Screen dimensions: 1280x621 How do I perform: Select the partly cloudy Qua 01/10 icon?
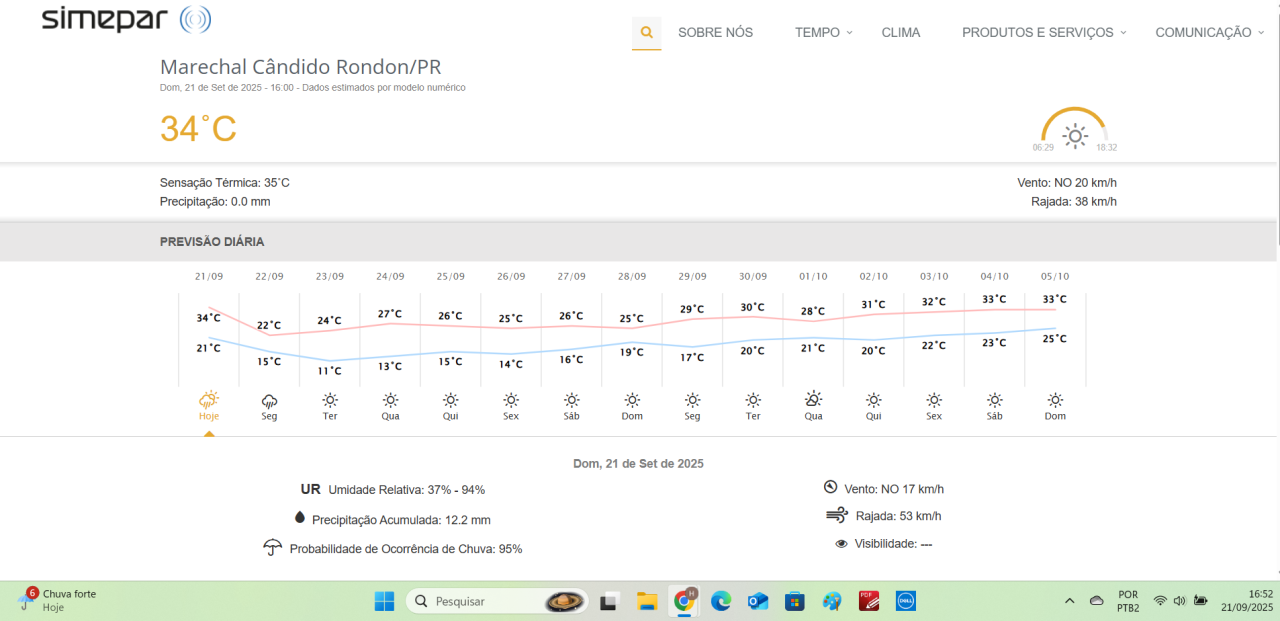tap(814, 400)
